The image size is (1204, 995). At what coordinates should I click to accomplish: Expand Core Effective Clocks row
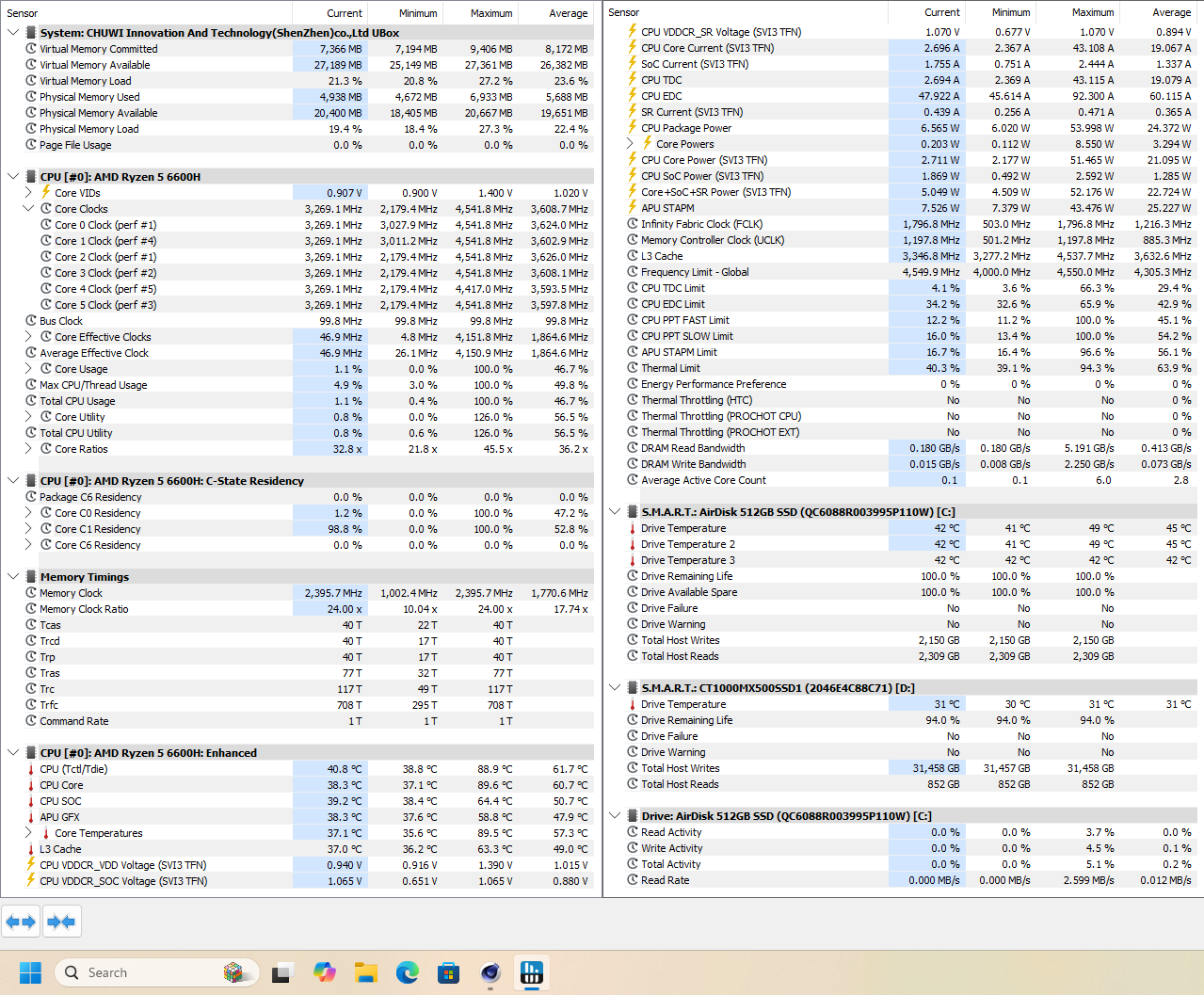point(28,337)
